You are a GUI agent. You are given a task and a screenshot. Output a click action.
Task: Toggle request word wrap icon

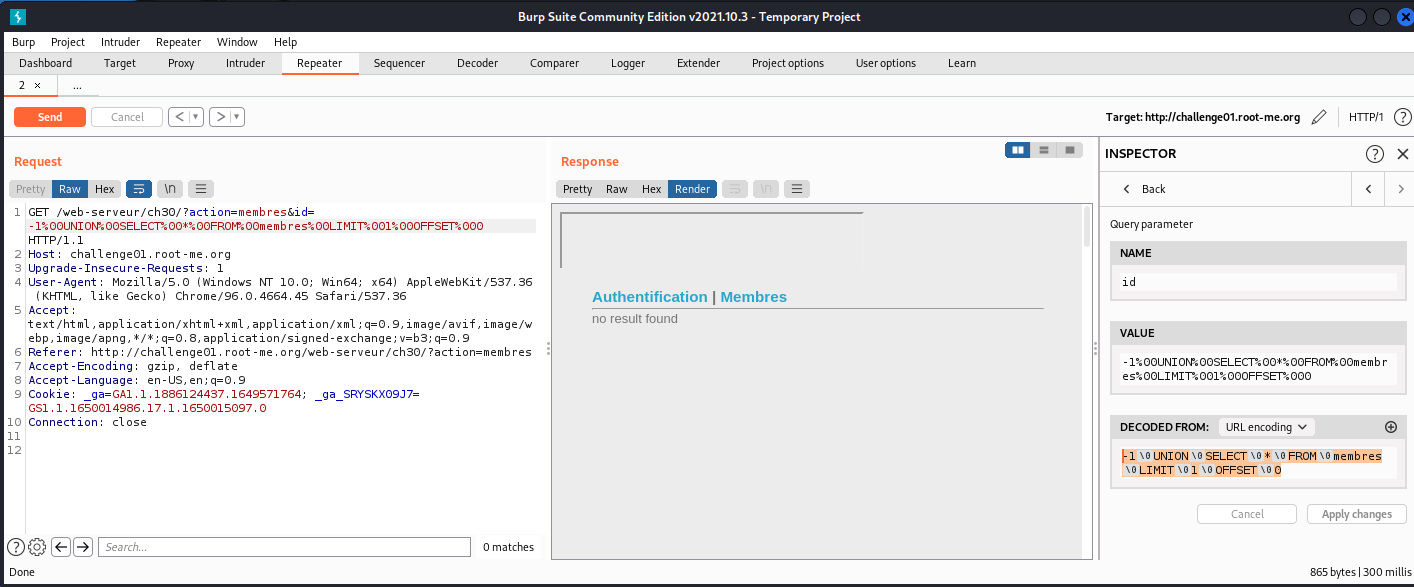[x=139, y=189]
